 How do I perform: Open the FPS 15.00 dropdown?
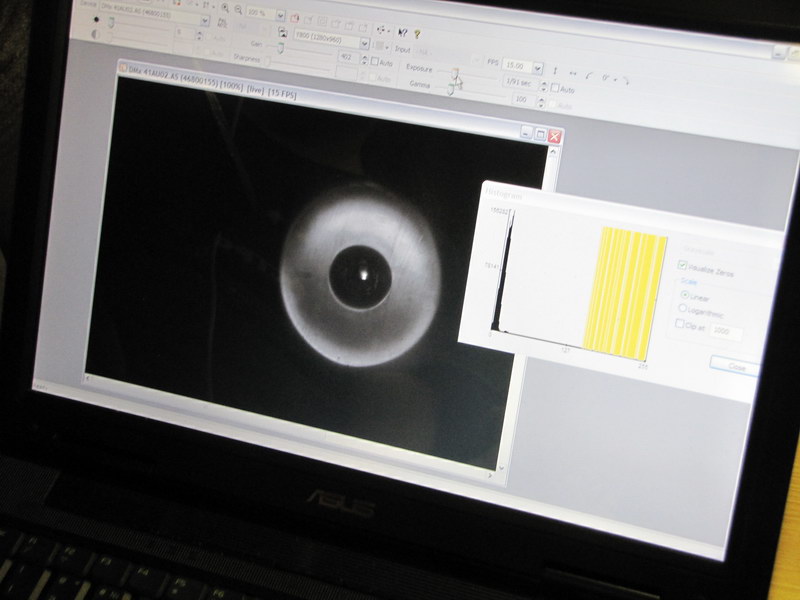click(538, 68)
